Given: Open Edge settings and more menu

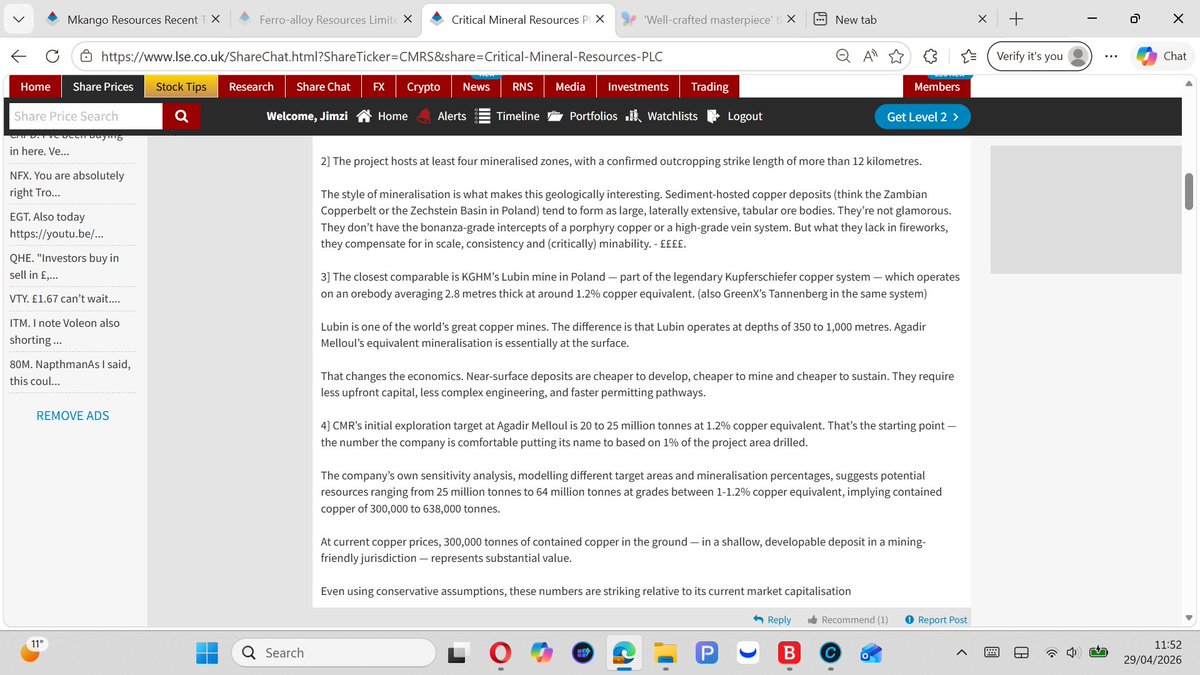Looking at the screenshot, I should [1112, 57].
